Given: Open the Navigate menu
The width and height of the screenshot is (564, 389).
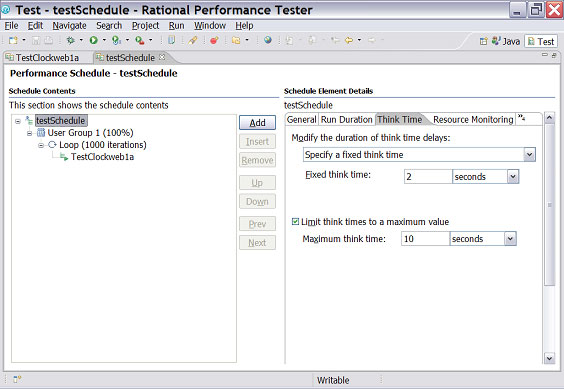Looking at the screenshot, I should (x=69, y=26).
